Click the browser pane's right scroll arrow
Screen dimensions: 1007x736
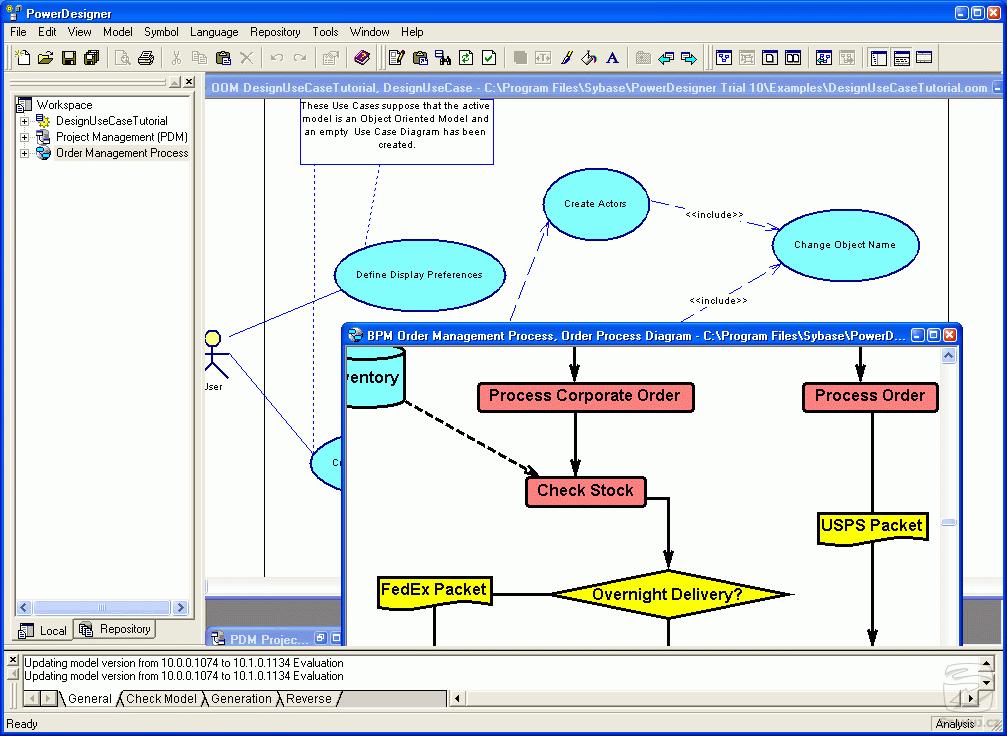(180, 607)
